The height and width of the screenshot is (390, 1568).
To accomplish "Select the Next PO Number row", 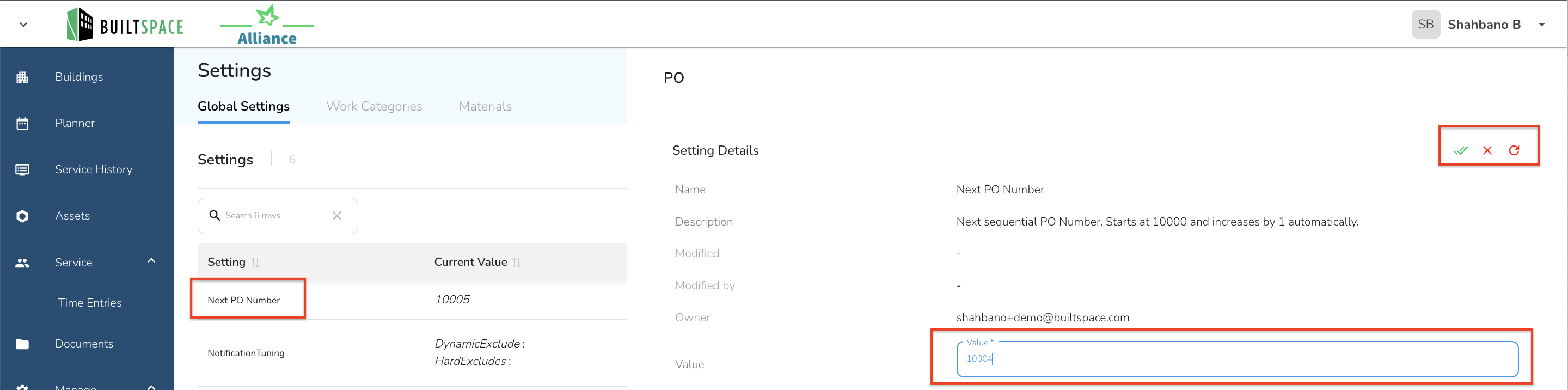I will [x=412, y=300].
